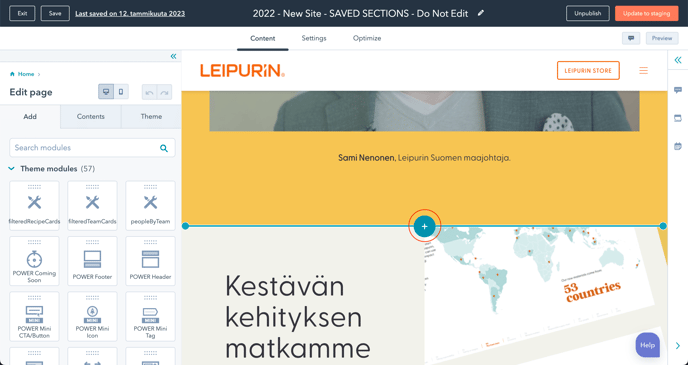This screenshot has width=688, height=365.
Task: Click the pencil icon to rename page
Action: tap(481, 13)
